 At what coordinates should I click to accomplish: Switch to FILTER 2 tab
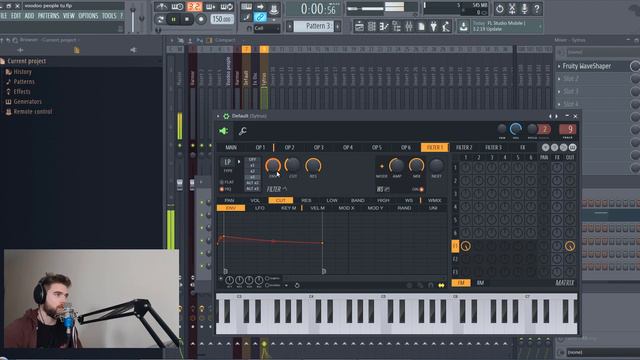tap(464, 147)
